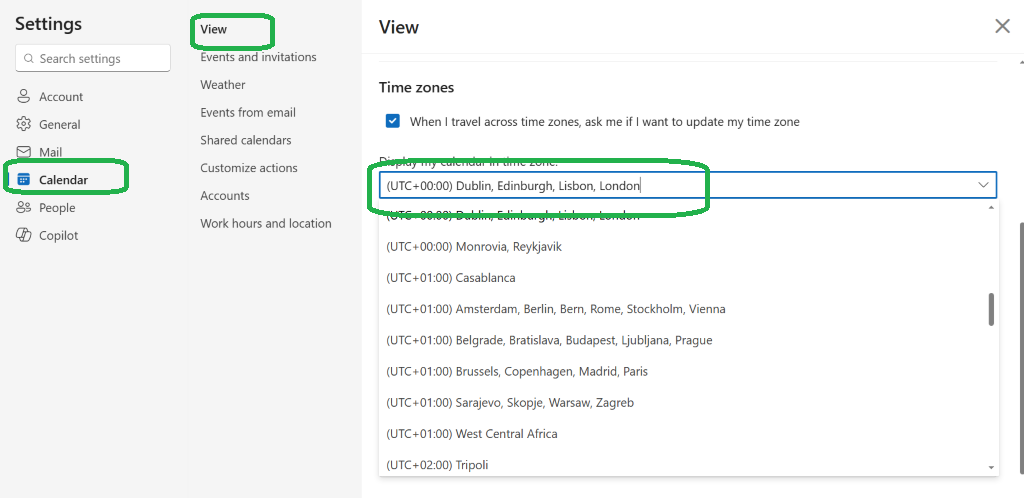The image size is (1024, 498).
Task: Click the dropdown list scroll-up arrow
Action: pyautogui.click(x=991, y=208)
